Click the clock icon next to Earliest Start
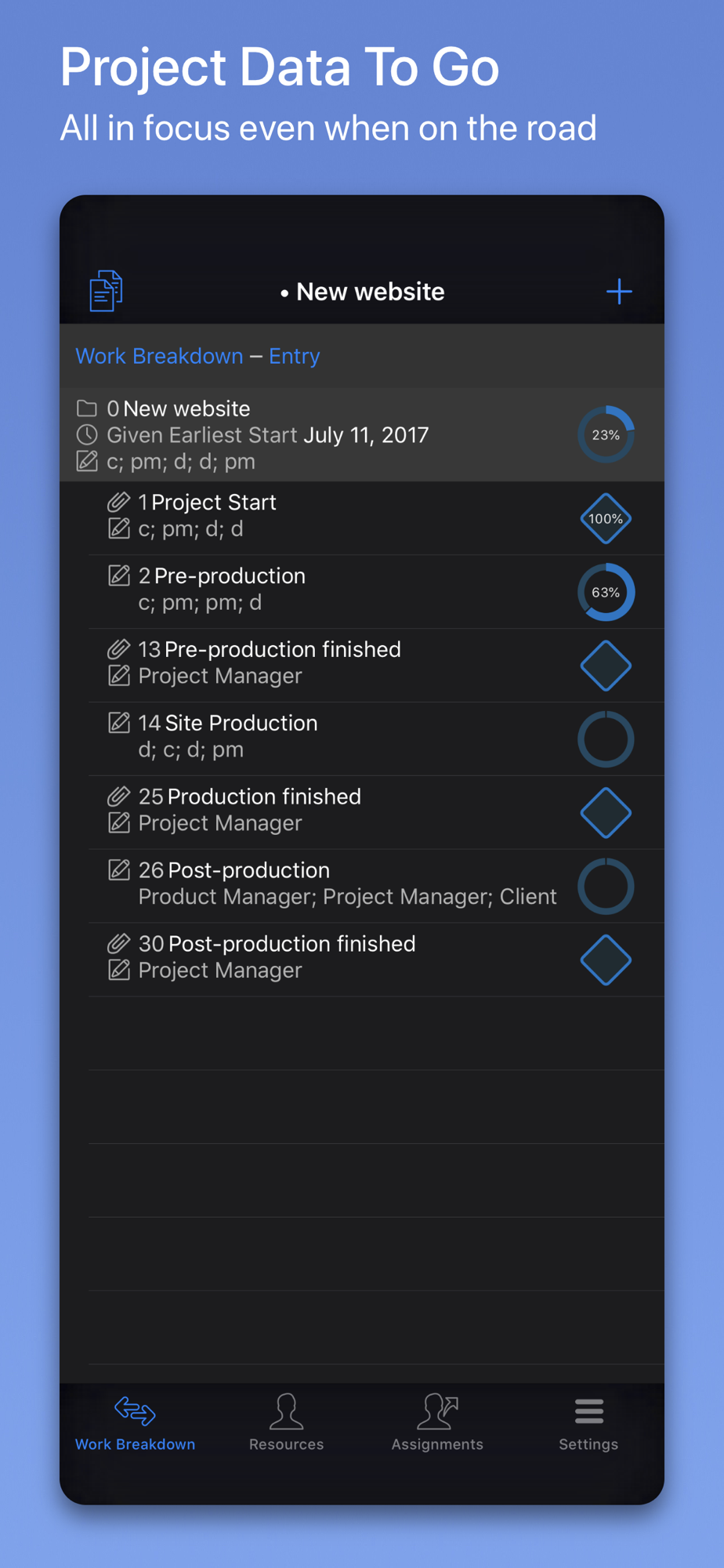This screenshot has width=724, height=1568. (87, 435)
